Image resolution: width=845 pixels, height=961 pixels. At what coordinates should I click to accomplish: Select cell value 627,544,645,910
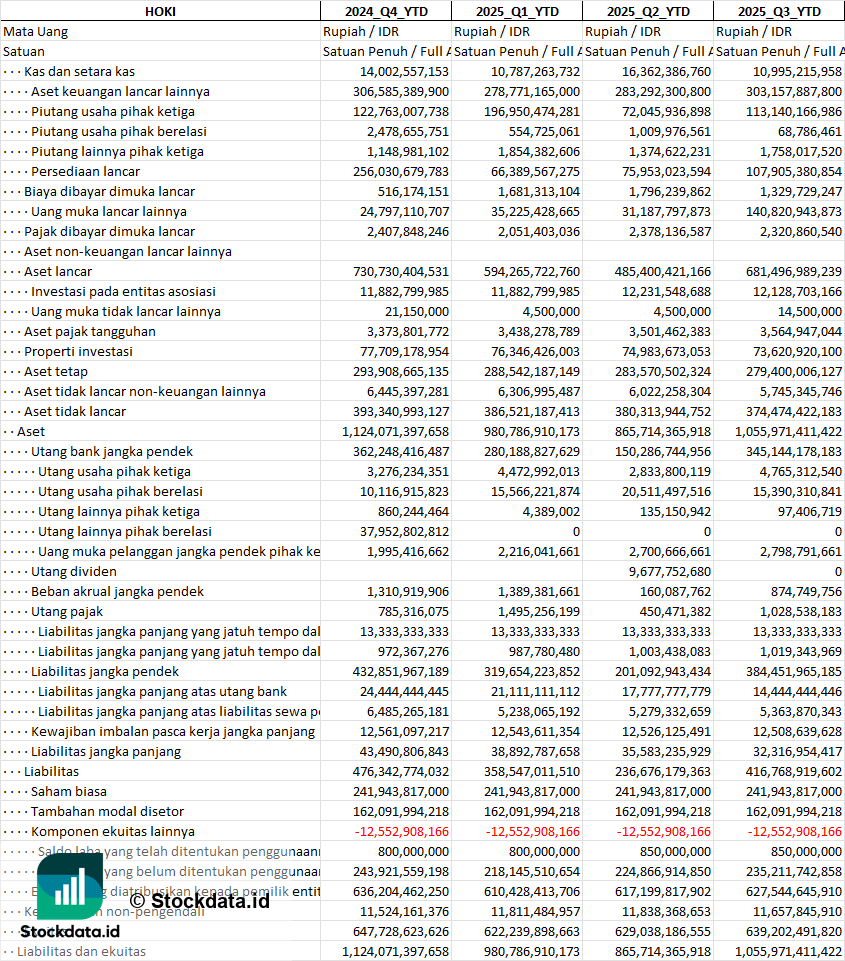(x=794, y=892)
